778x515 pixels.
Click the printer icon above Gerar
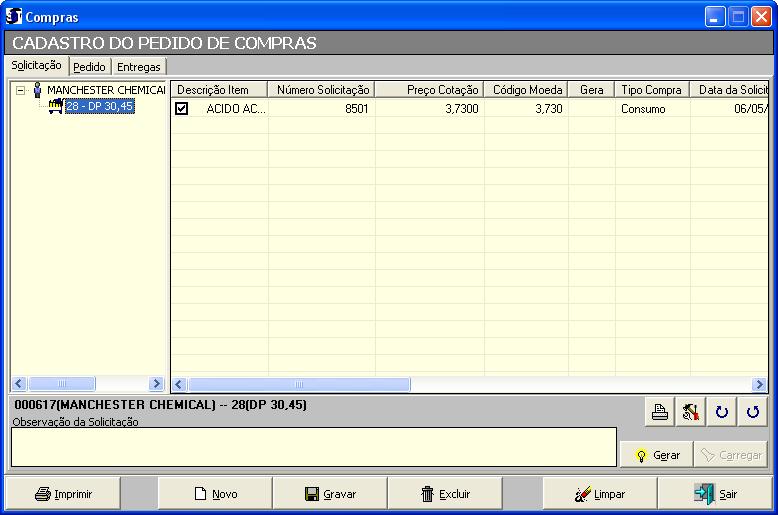pos(660,412)
